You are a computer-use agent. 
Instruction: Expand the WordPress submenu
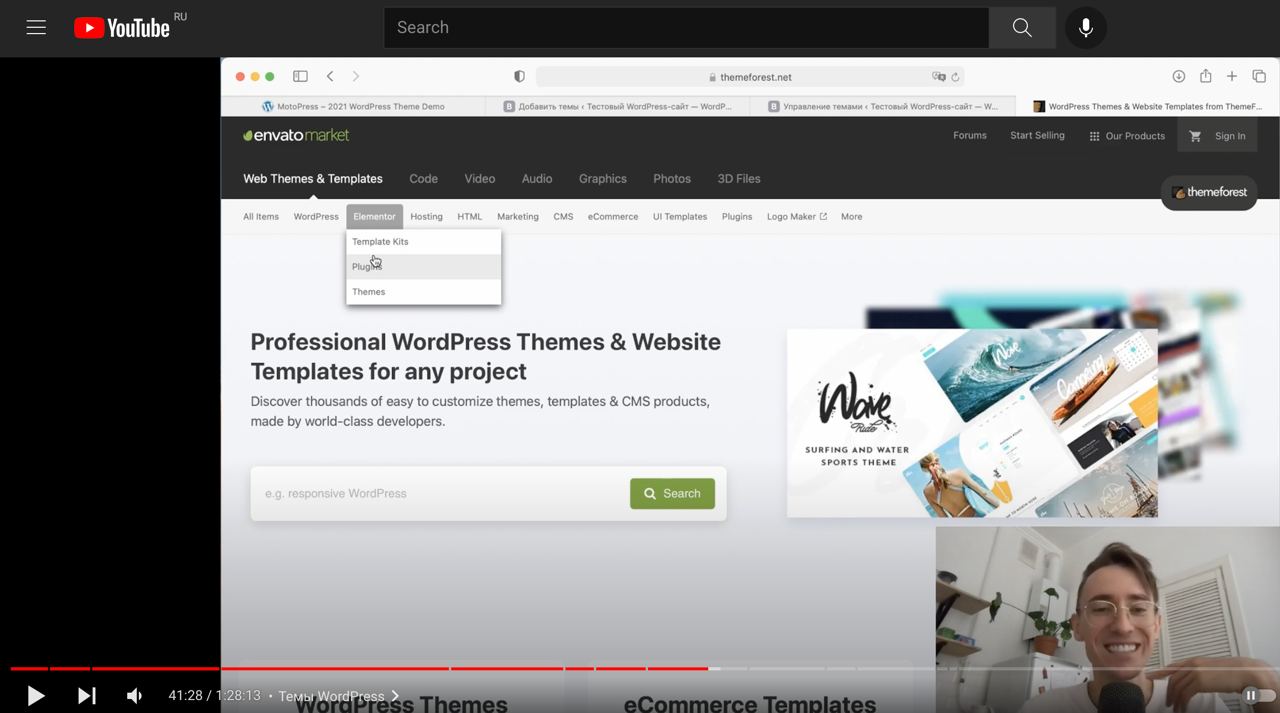(316, 216)
